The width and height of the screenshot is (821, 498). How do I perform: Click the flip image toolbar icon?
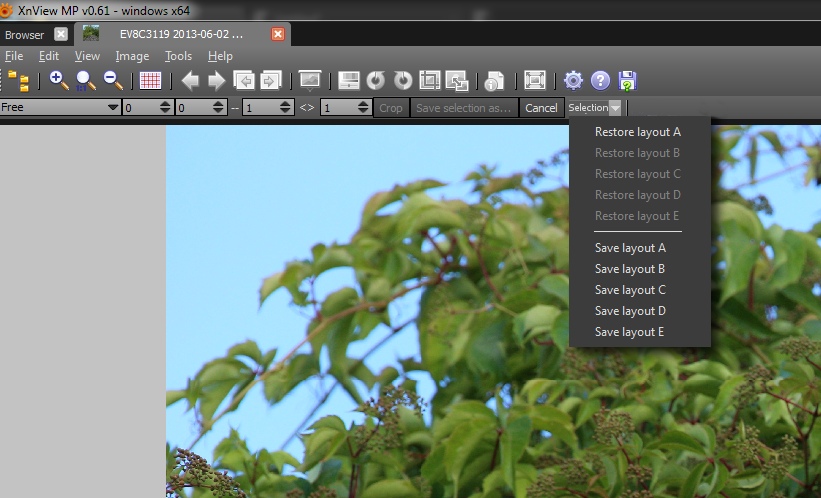coord(349,81)
